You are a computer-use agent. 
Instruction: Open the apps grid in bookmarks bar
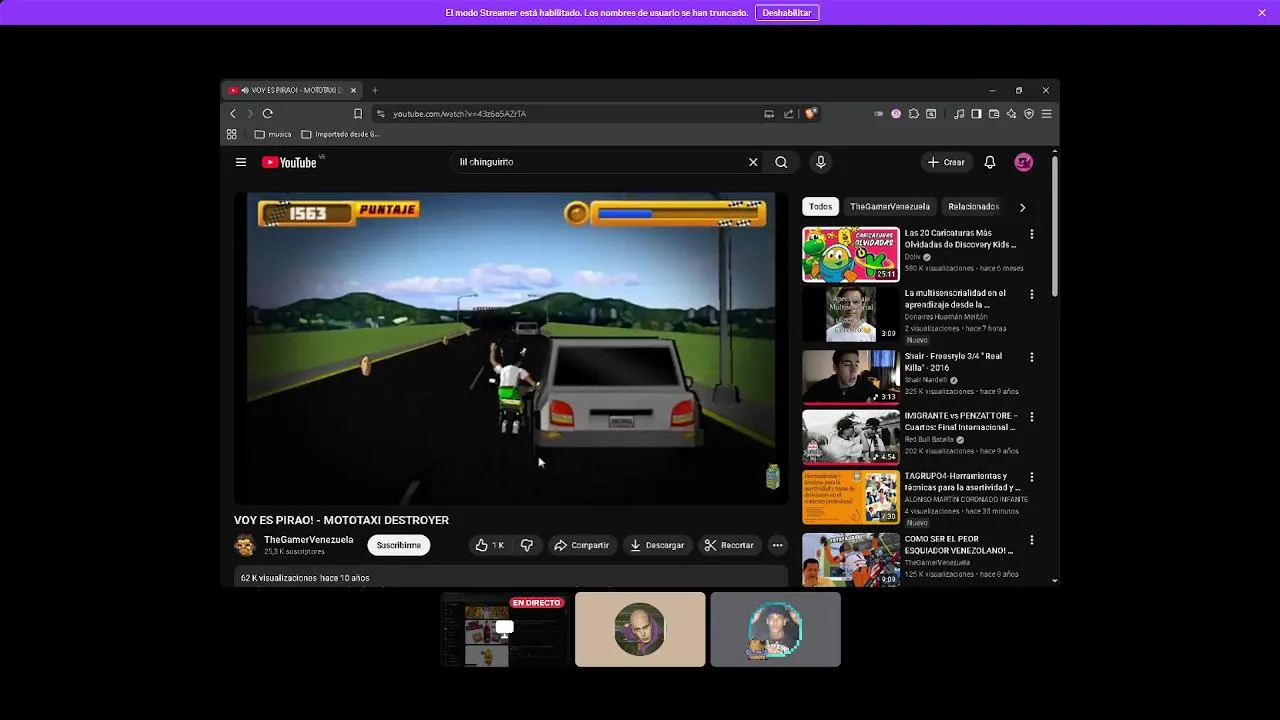point(232,134)
